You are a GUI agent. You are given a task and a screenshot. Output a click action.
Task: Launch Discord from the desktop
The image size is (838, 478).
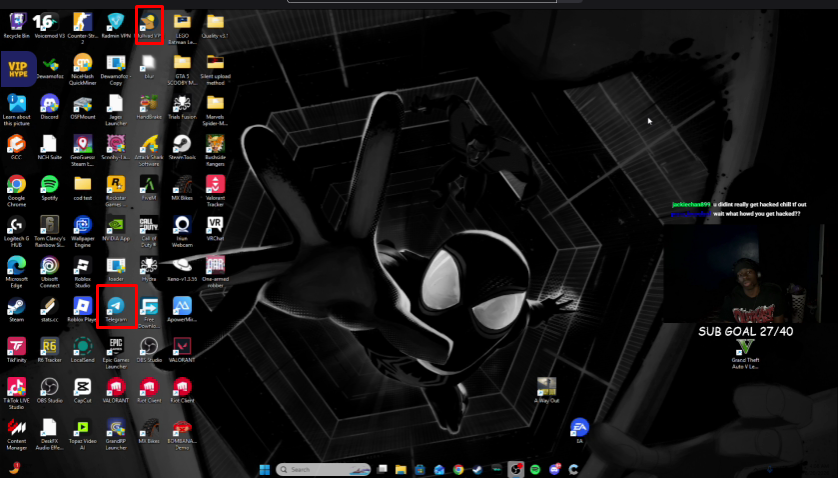(x=49, y=106)
